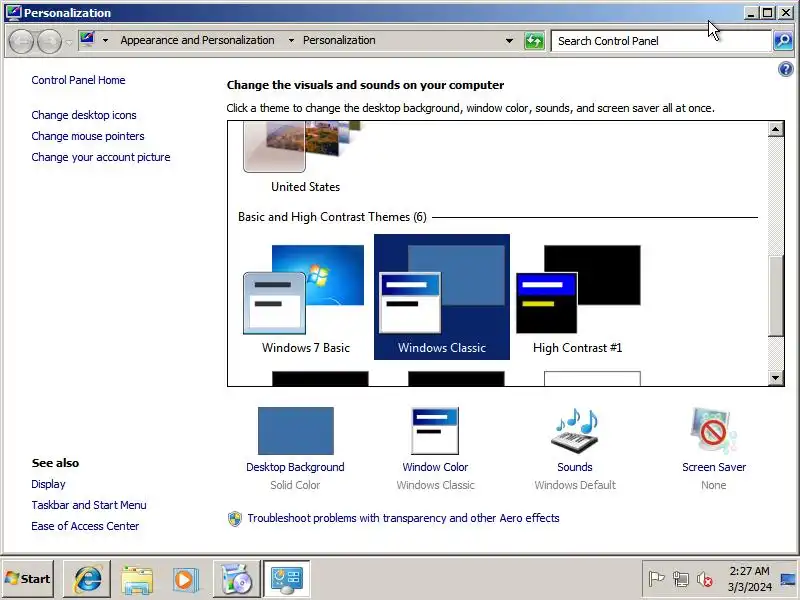Click the network icon in system tray
Screen dimensions: 800x600
click(x=681, y=579)
